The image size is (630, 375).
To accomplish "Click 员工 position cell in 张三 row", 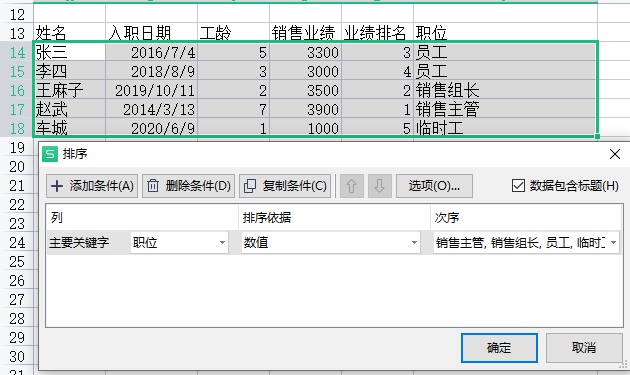I will coord(505,52).
